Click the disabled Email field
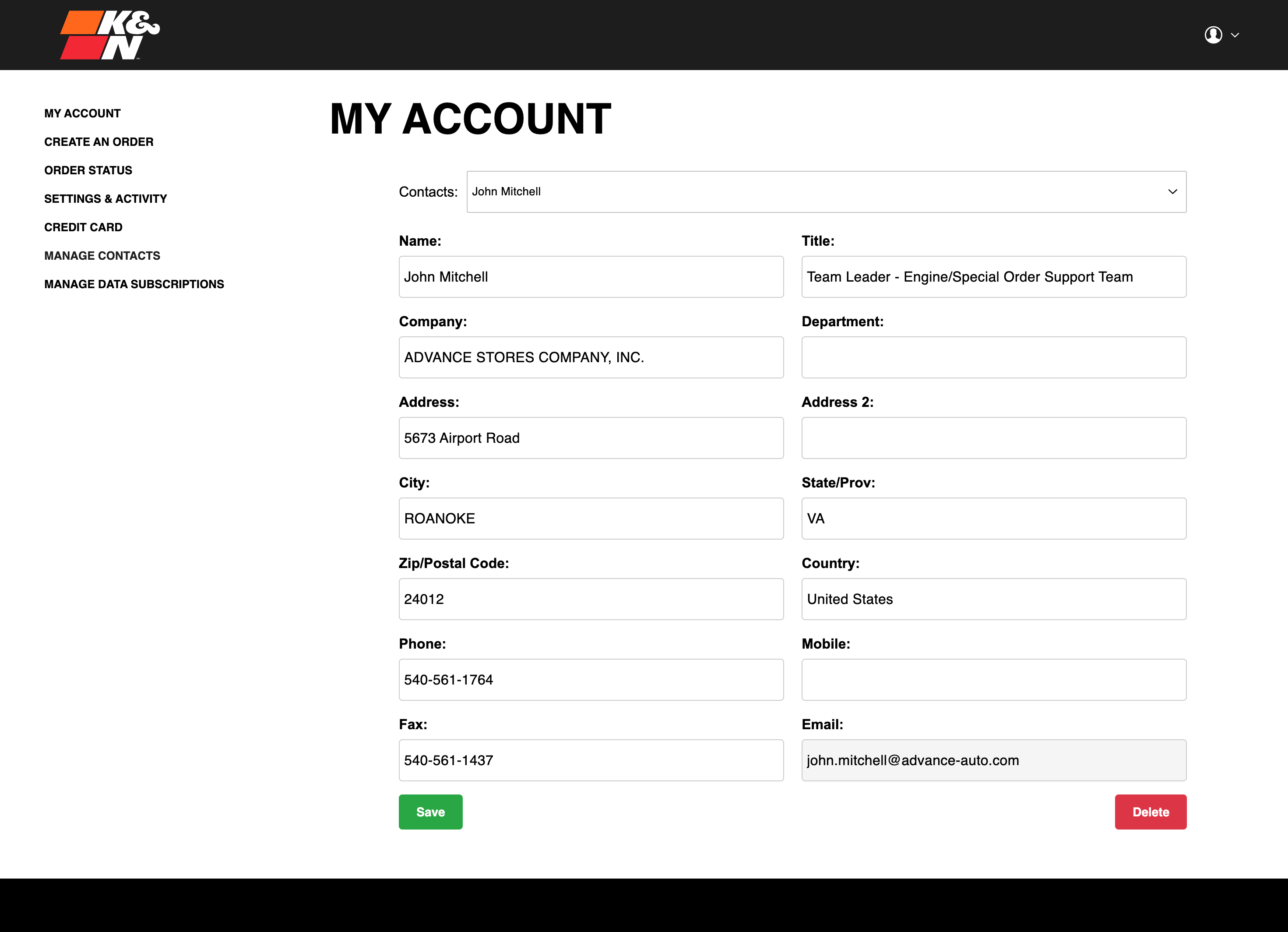 coord(994,760)
